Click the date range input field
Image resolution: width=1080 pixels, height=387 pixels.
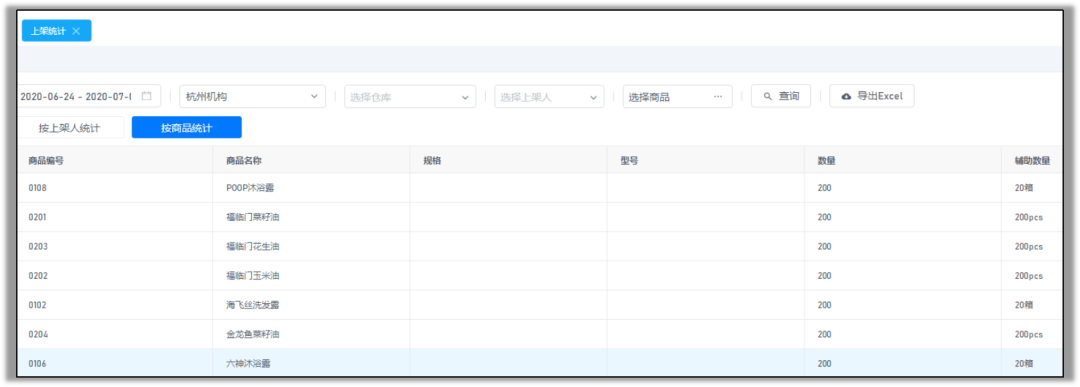pyautogui.click(x=87, y=96)
